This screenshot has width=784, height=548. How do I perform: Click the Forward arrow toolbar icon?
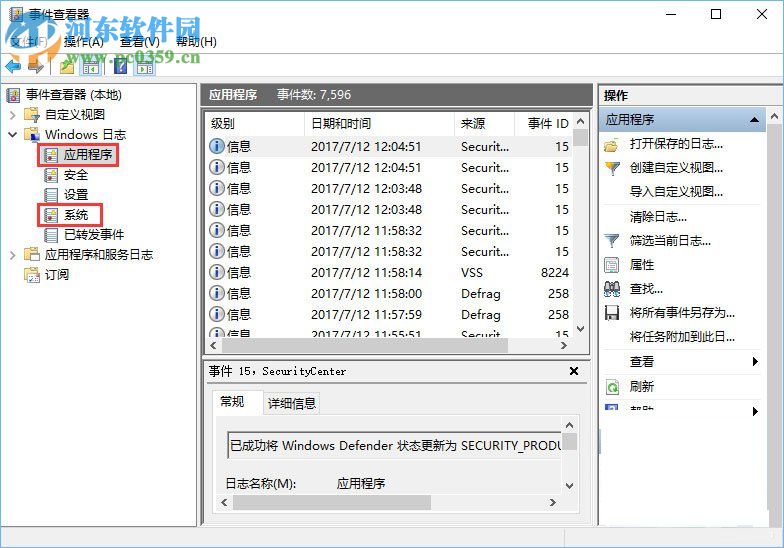point(36,66)
